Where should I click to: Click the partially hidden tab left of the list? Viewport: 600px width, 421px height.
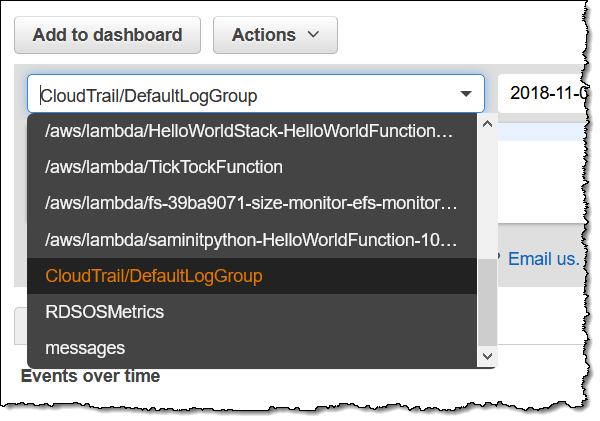click(20, 323)
